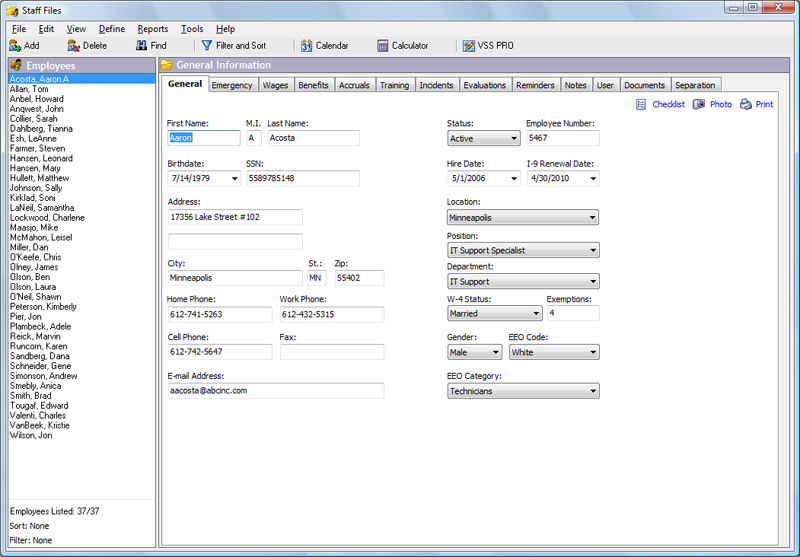The width and height of the screenshot is (800, 557).
Task: Open the Tools menu
Action: 192,29
